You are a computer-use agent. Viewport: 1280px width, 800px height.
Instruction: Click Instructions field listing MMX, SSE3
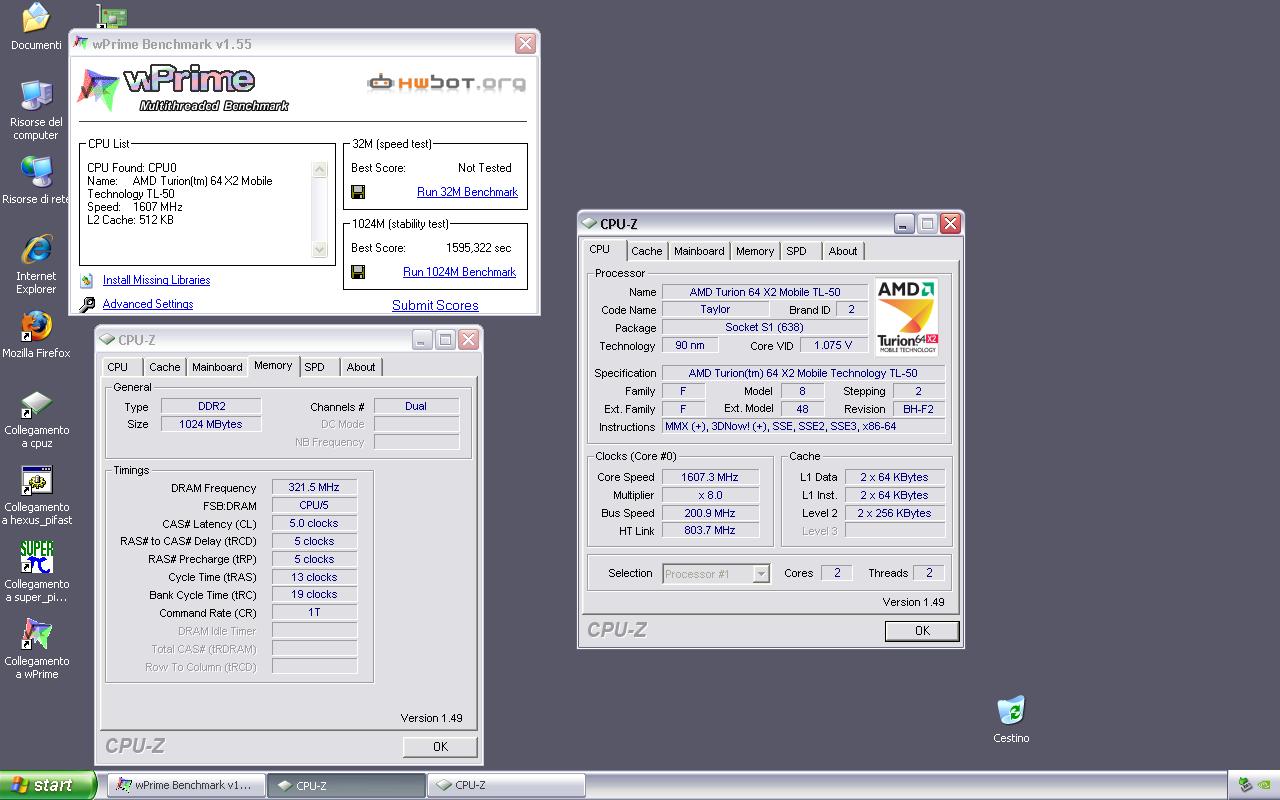pyautogui.click(x=803, y=427)
